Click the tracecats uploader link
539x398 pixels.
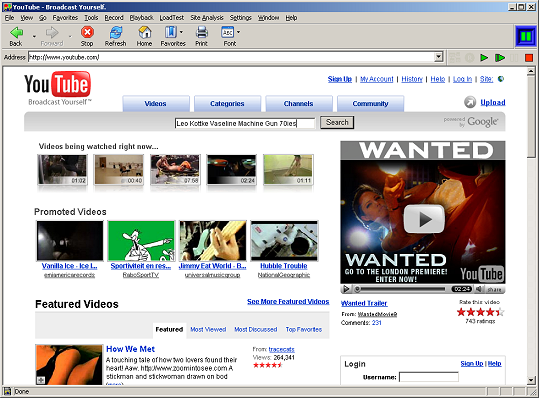282,349
